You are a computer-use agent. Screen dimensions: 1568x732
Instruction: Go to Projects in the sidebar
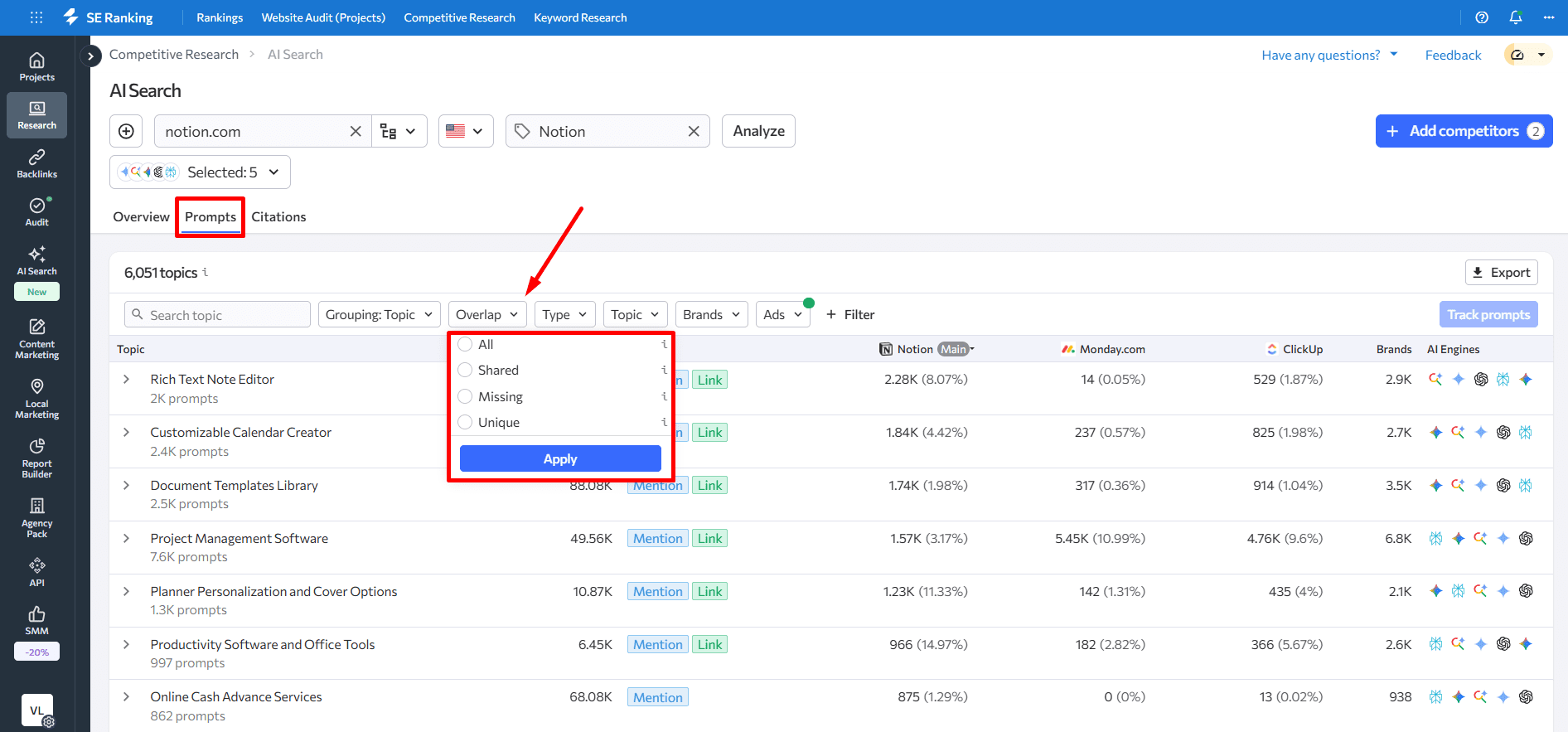[36, 67]
